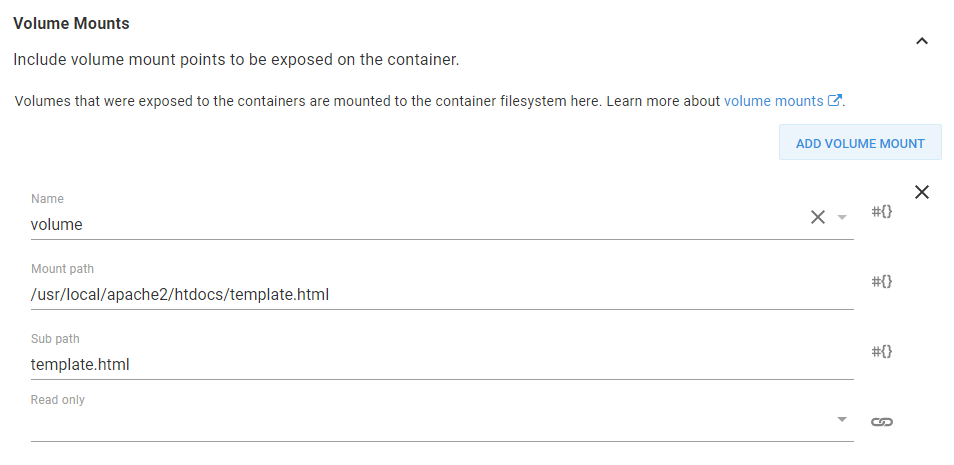Remove the volume mount entry with large X
The height and width of the screenshot is (465, 954).
click(x=922, y=192)
